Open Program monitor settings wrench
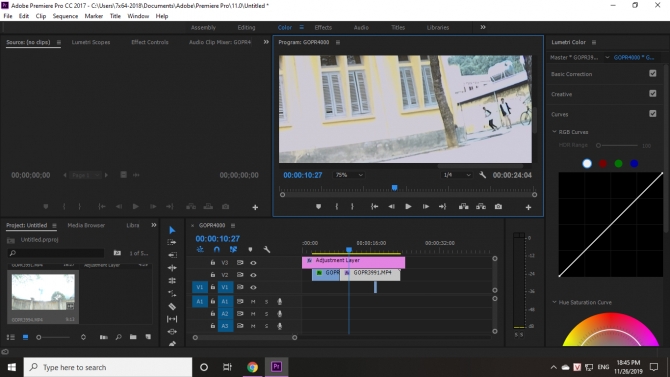Viewport: 670px width, 377px height. [x=482, y=175]
